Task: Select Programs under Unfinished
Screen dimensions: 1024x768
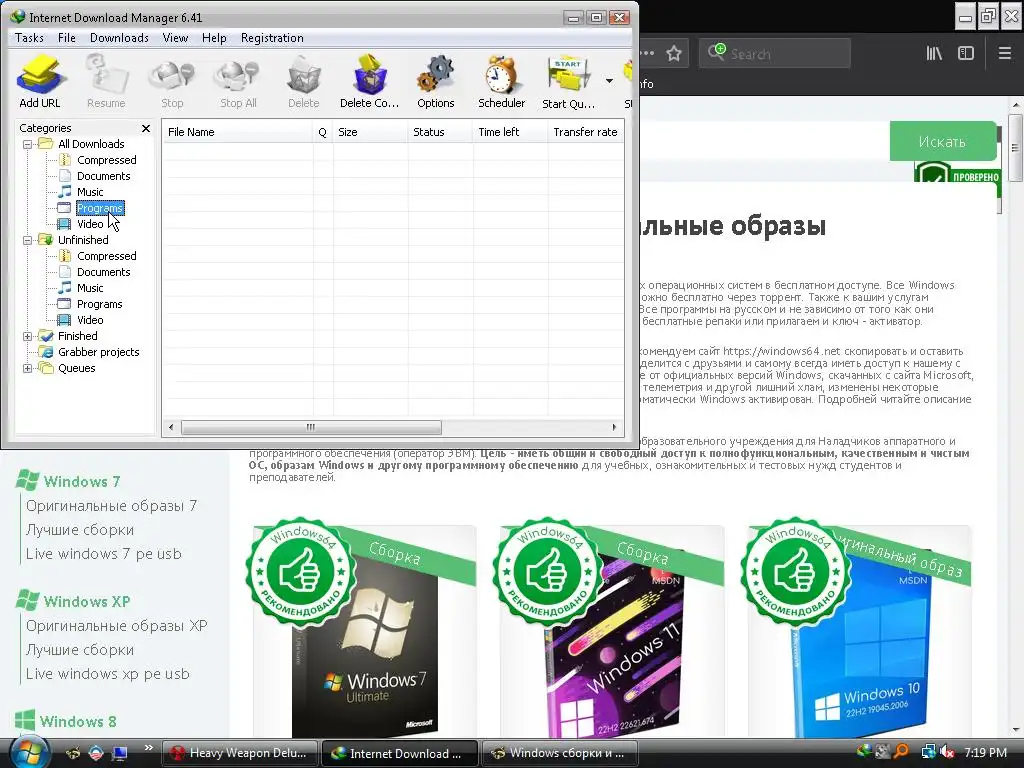Action: click(x=99, y=304)
